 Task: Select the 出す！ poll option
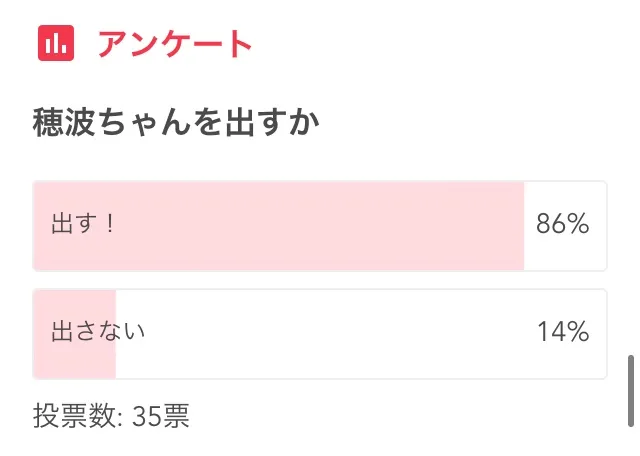(319, 225)
